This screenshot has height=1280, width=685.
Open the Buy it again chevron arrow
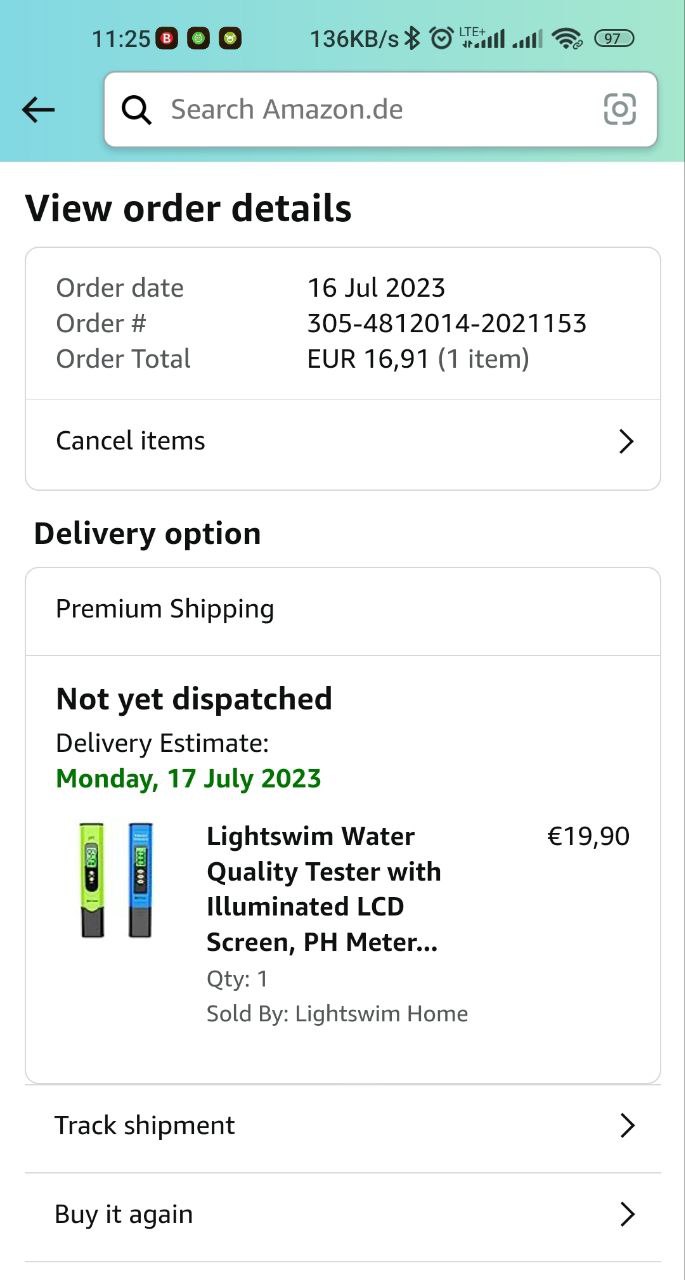(x=627, y=1215)
